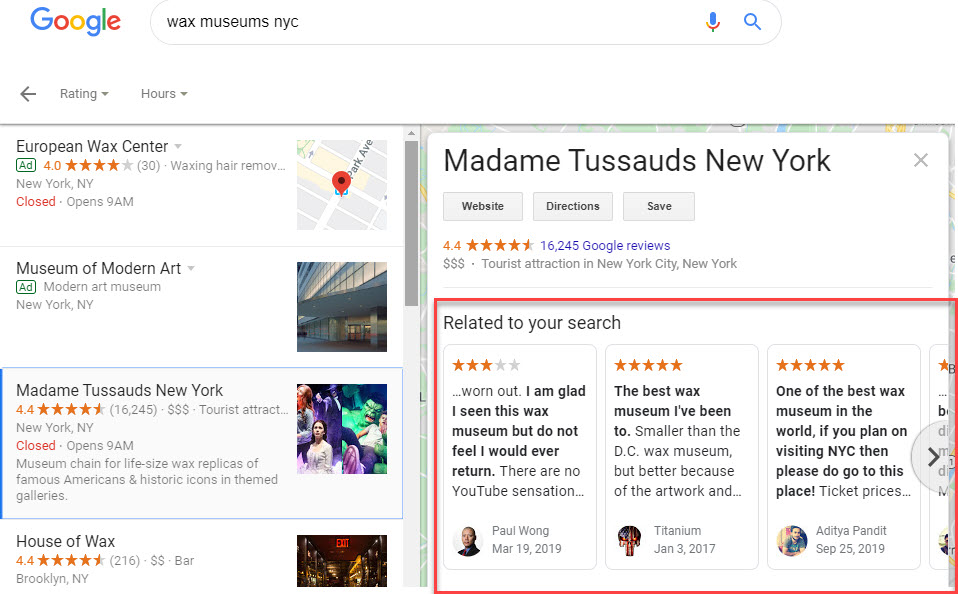The width and height of the screenshot is (958, 594).
Task: Save Madame Tussauds New York
Action: [658, 206]
